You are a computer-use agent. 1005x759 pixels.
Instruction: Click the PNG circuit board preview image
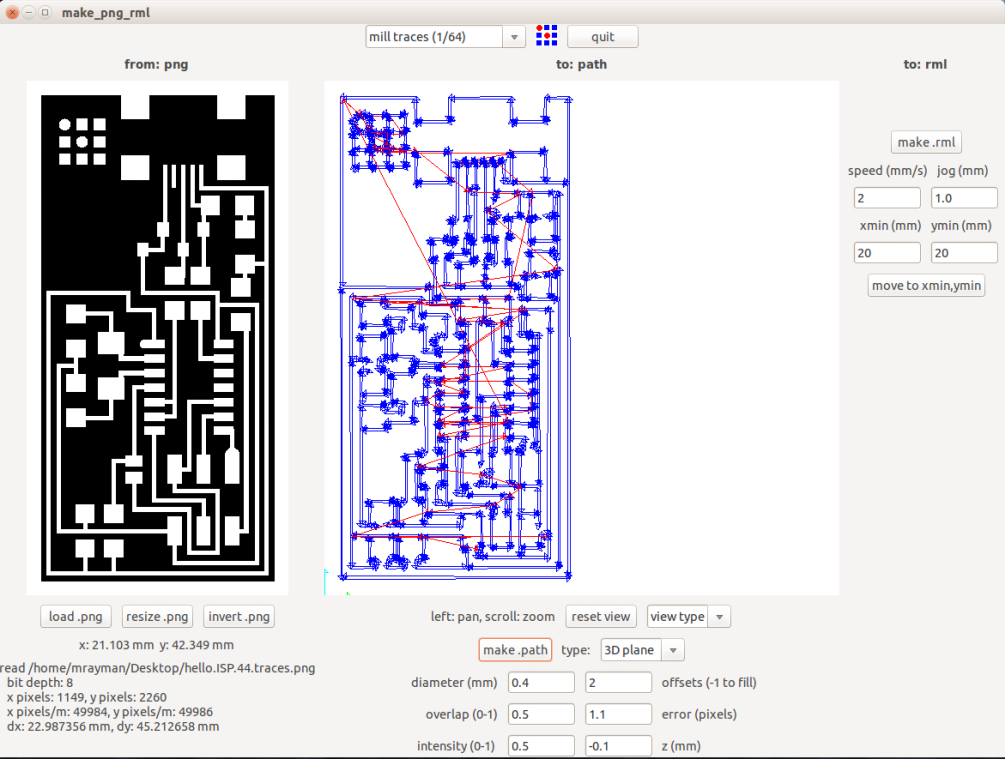[x=158, y=338]
